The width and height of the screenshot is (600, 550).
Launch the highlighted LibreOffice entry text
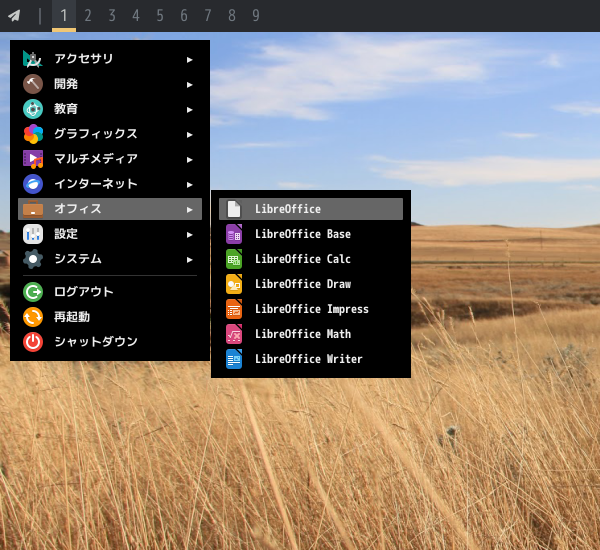pyautogui.click(x=288, y=209)
